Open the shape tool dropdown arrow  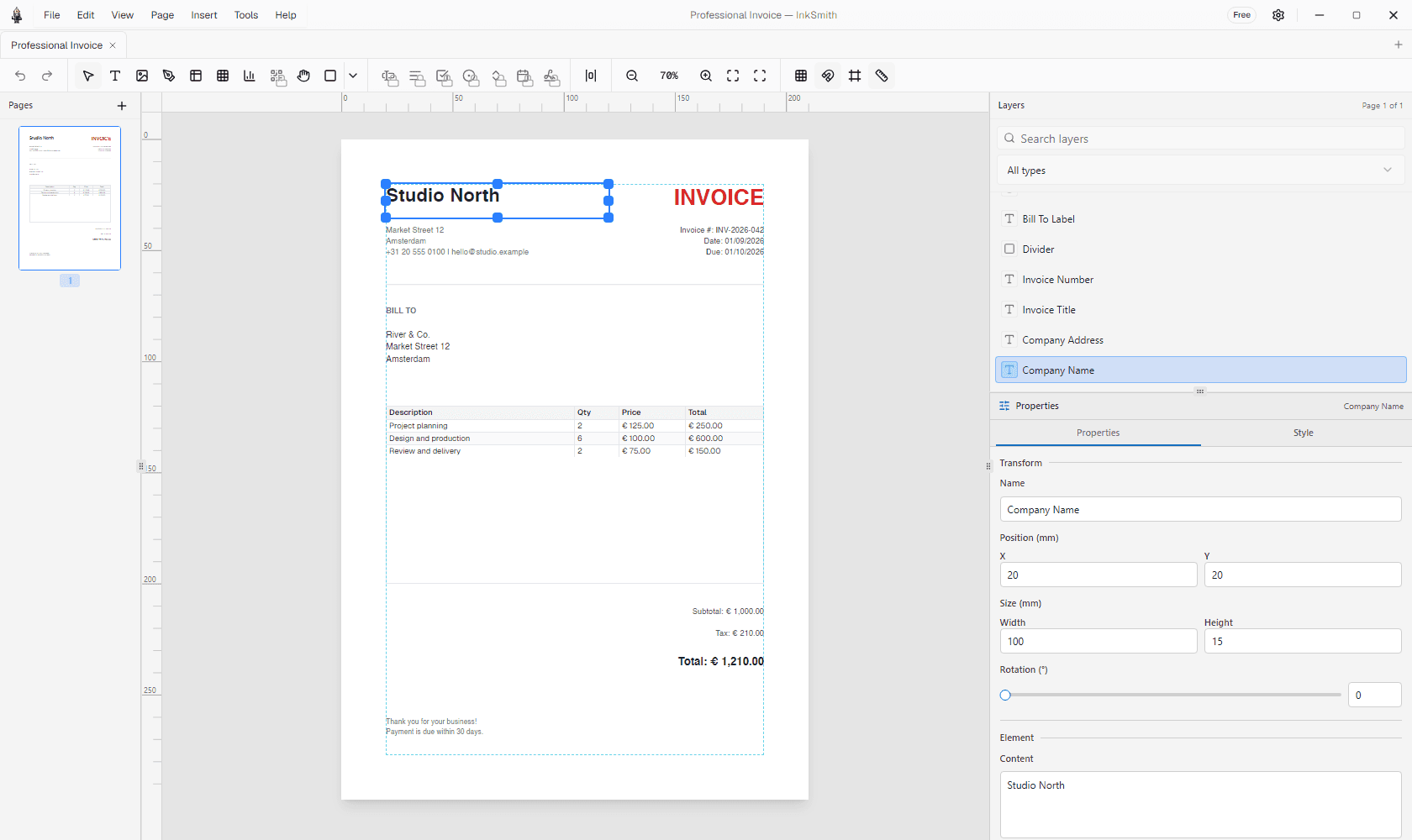click(353, 76)
